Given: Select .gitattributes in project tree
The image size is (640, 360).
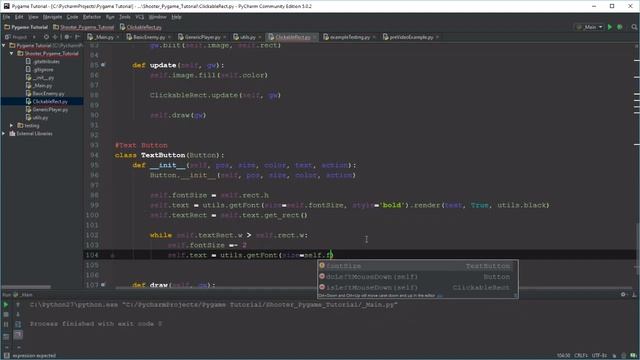Looking at the screenshot, I should (42, 62).
